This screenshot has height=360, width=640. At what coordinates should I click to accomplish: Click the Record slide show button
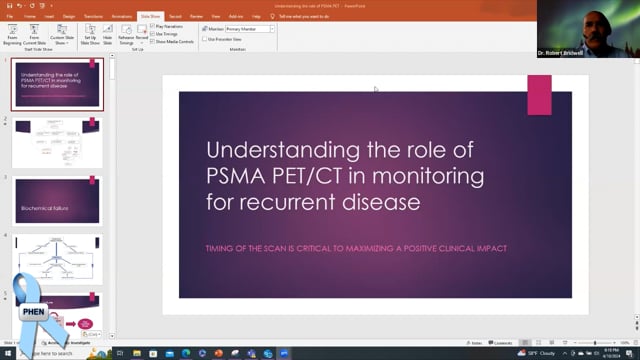click(x=142, y=32)
